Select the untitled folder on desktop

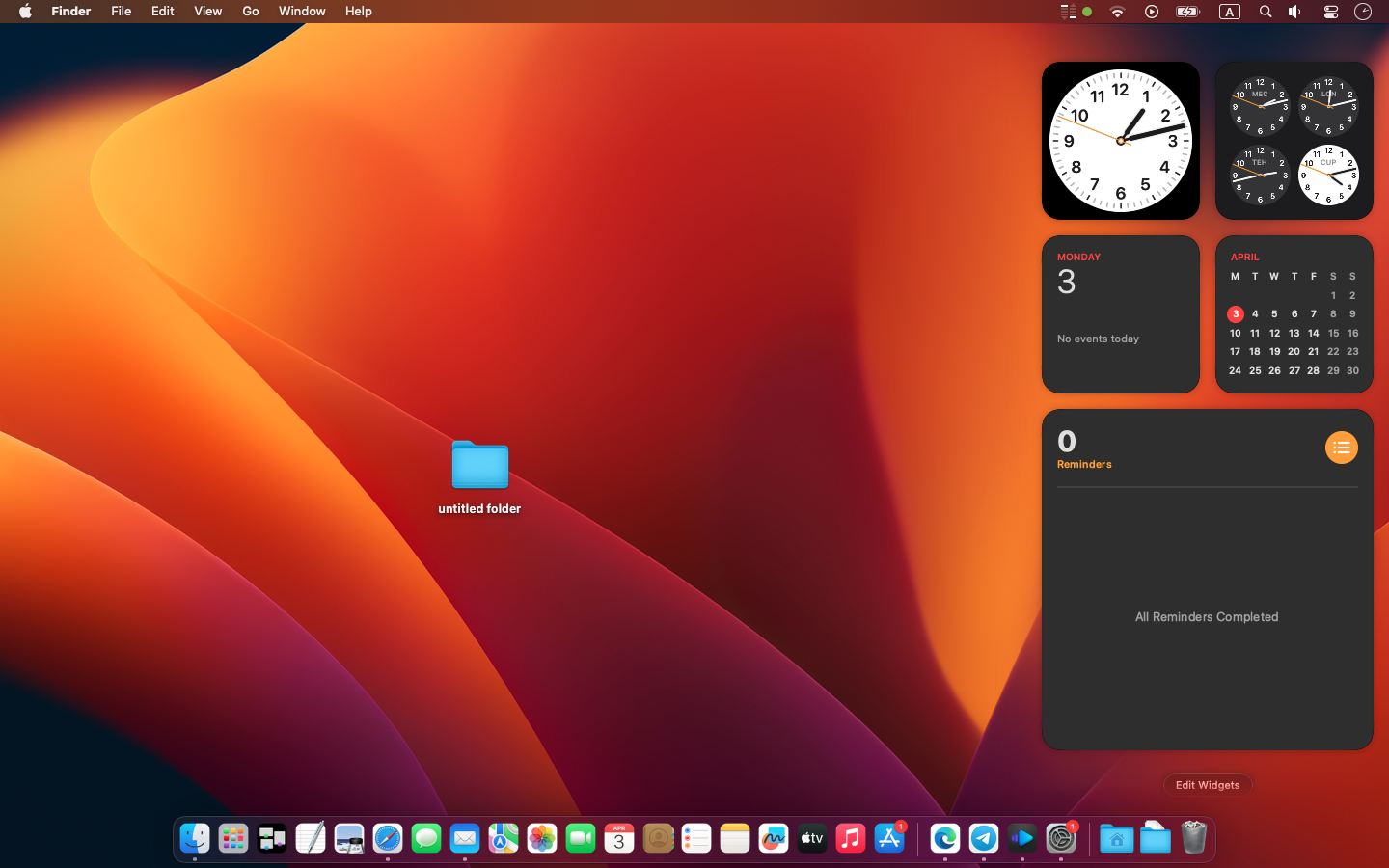pyautogui.click(x=480, y=464)
